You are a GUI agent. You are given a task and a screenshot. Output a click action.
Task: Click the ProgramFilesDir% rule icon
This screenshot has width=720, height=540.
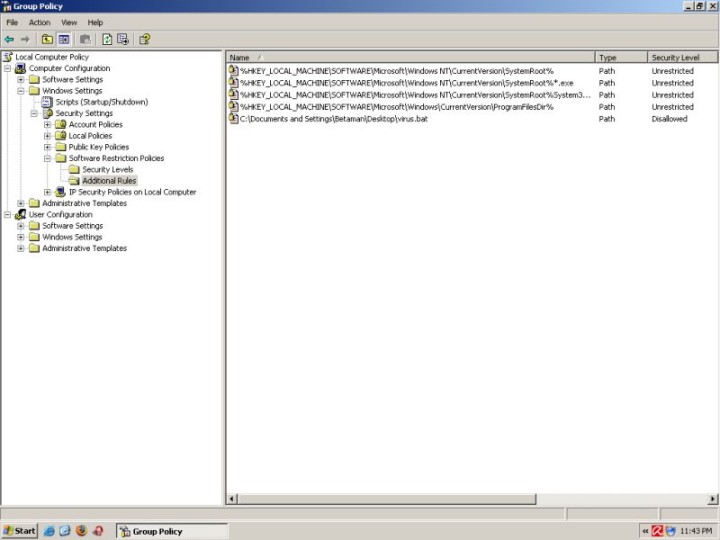[x=233, y=107]
